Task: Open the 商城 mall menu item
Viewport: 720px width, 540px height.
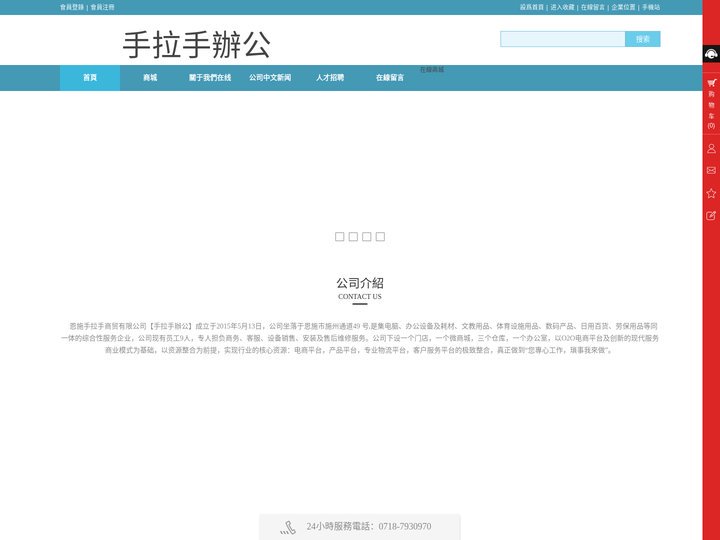Action: click(150, 78)
